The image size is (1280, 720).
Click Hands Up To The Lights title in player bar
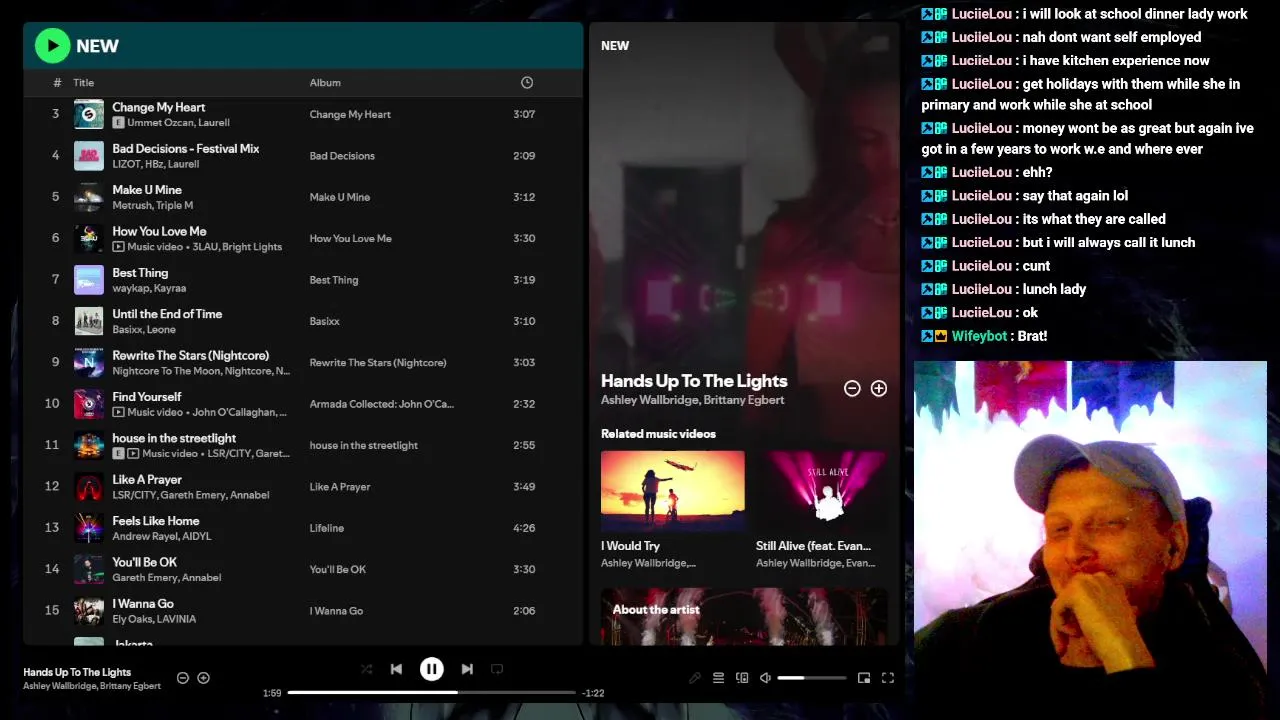(x=77, y=672)
